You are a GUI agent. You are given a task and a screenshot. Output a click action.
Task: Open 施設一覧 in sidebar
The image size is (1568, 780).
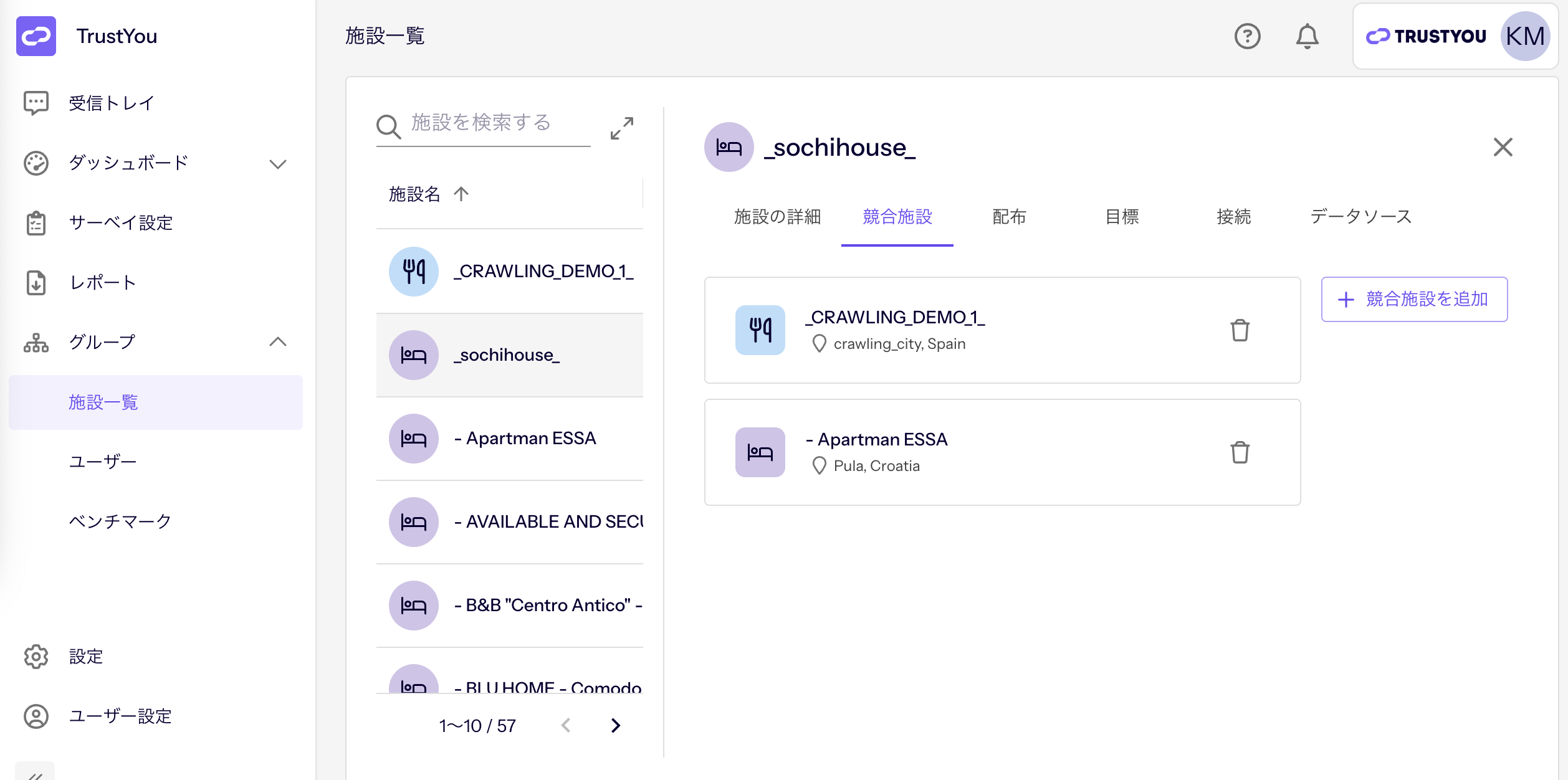tap(156, 402)
